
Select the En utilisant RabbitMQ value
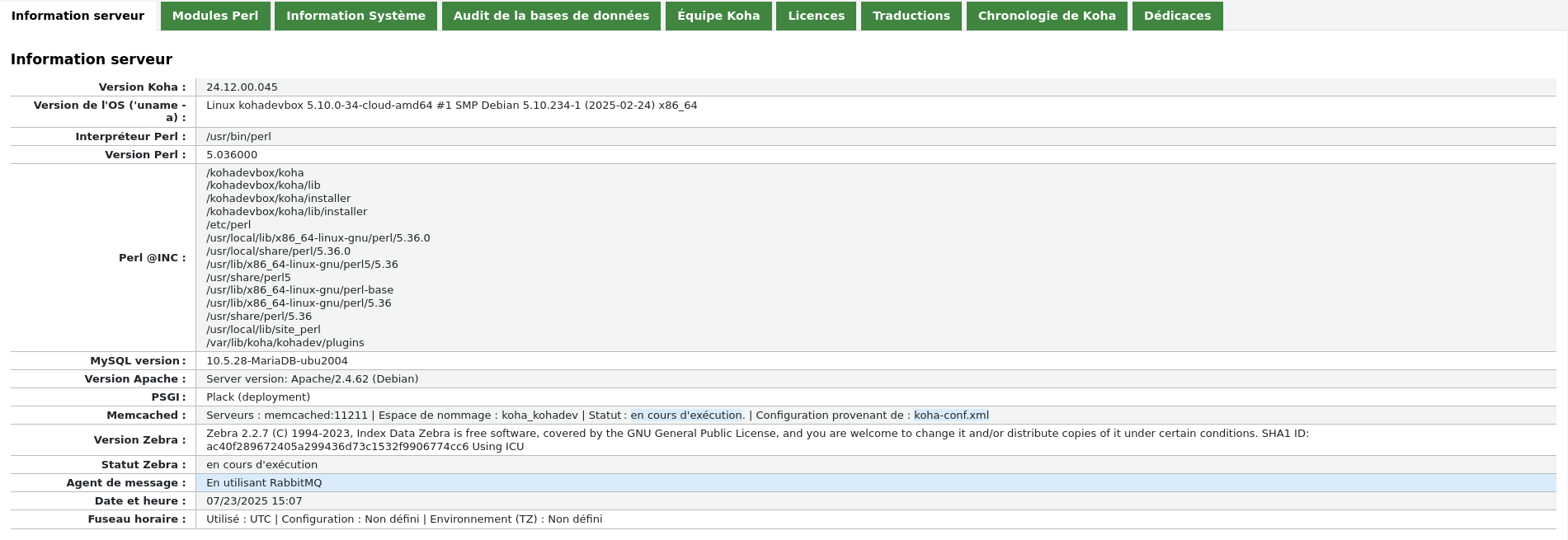tap(264, 483)
